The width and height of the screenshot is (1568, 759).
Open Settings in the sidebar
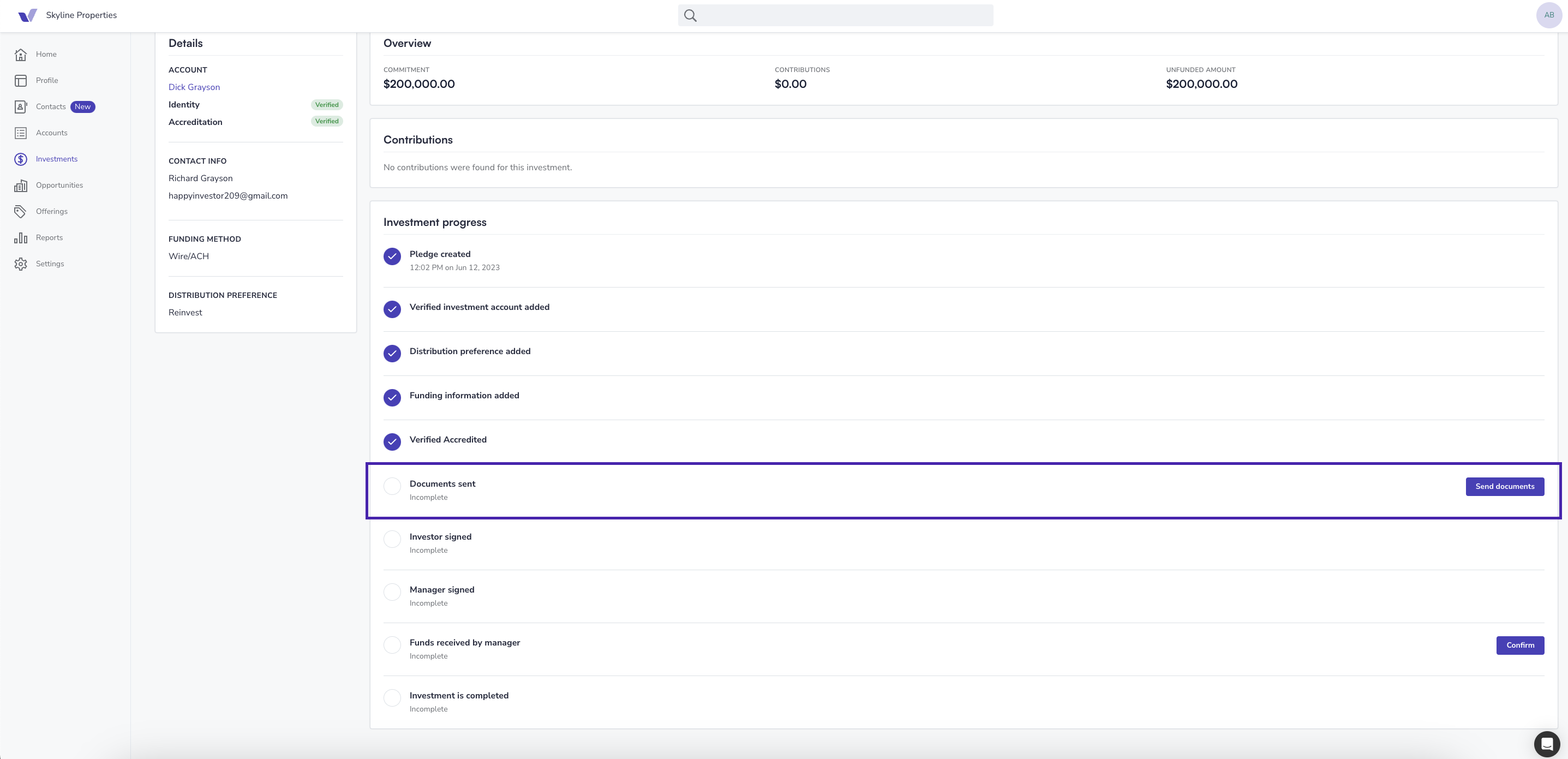[x=50, y=264]
